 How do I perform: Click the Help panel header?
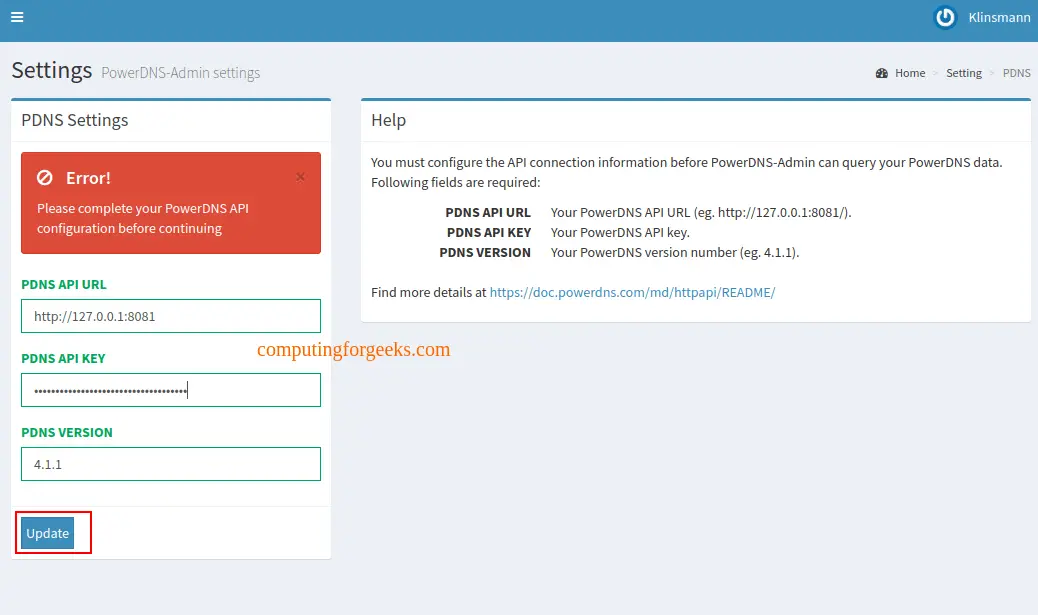coord(388,120)
